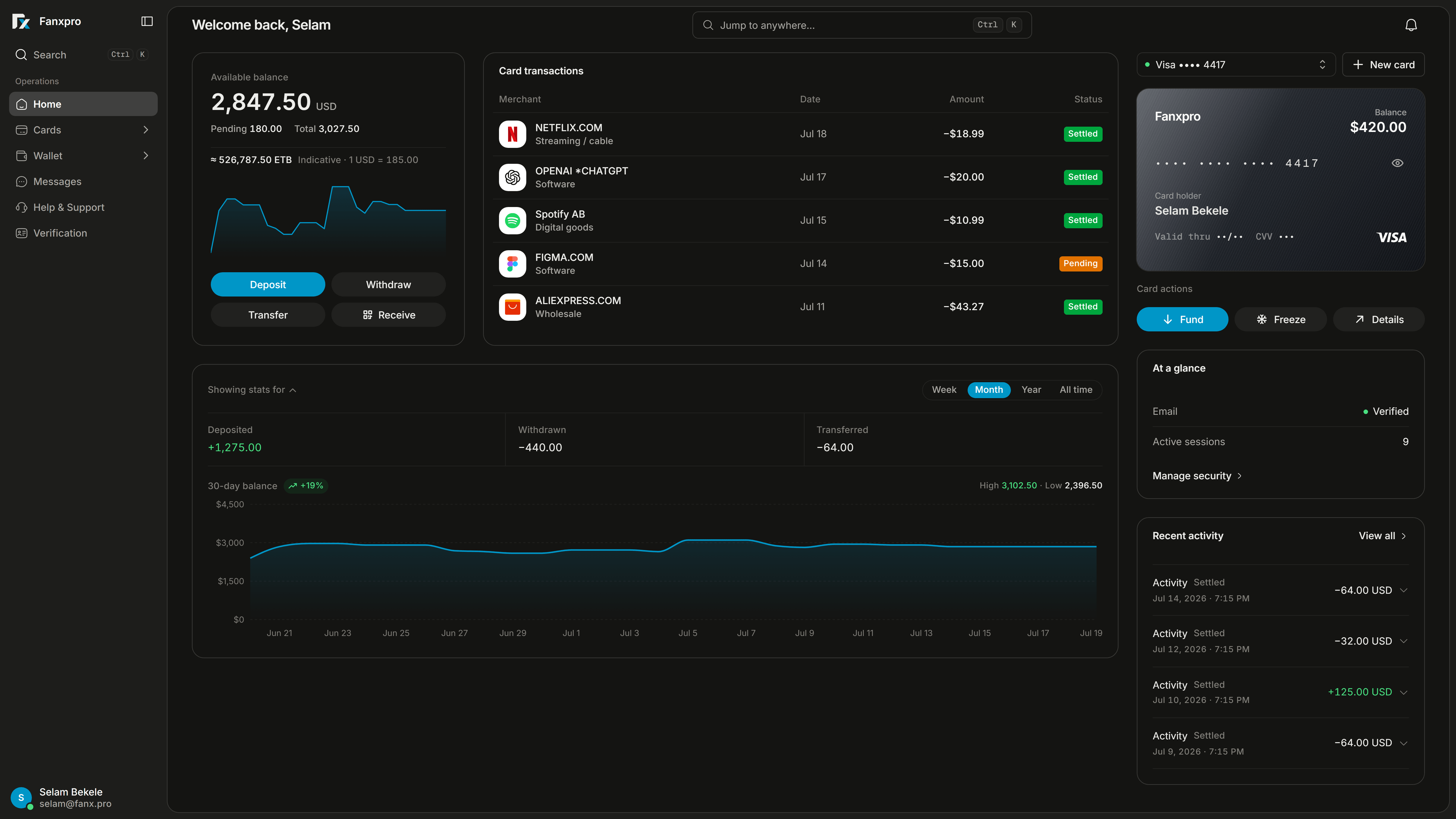Click the Home icon in sidebar
Viewport: 1456px width, 819px height.
(22, 104)
